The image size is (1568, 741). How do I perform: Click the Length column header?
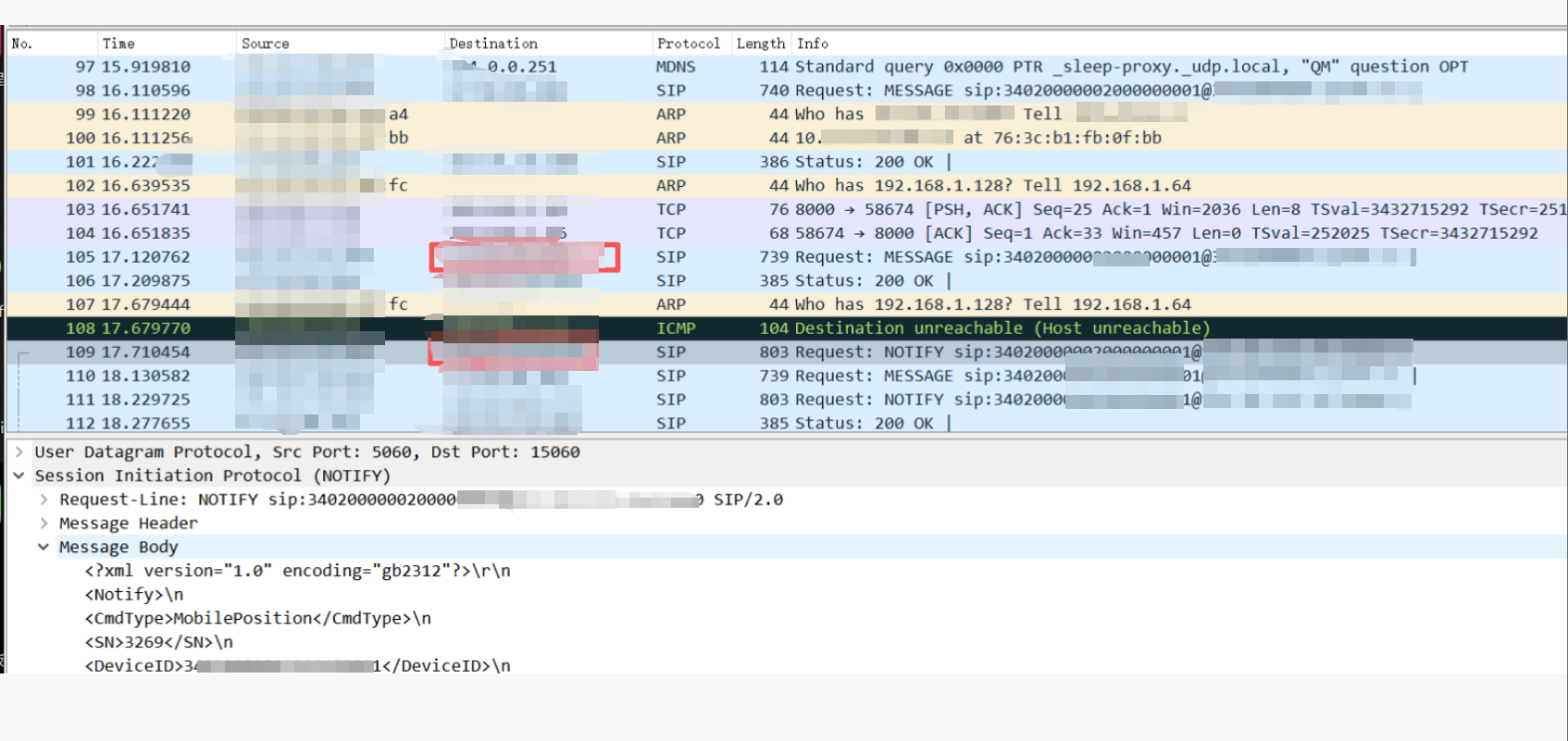760,43
